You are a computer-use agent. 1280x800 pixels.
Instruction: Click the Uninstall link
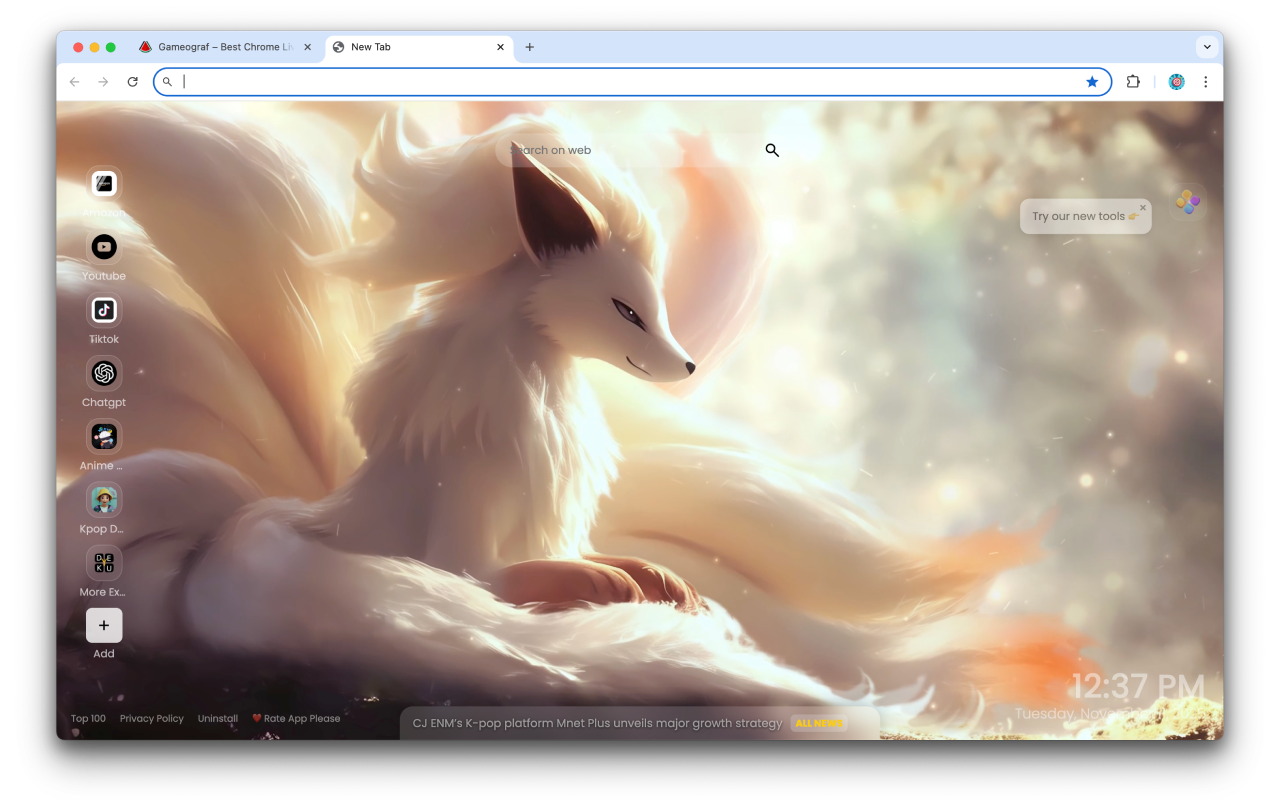(218, 718)
